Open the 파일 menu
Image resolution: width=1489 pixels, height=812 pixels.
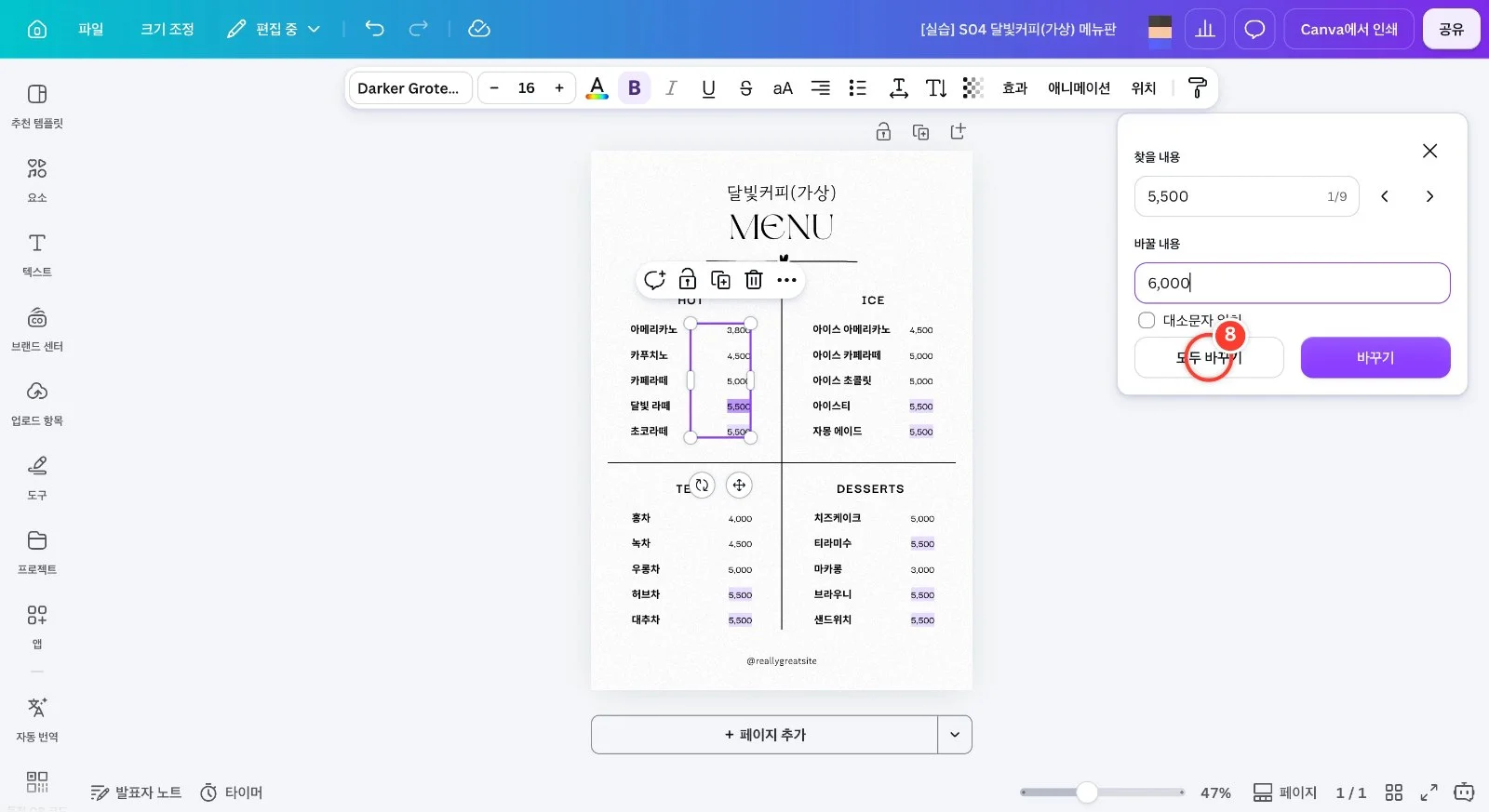[90, 29]
